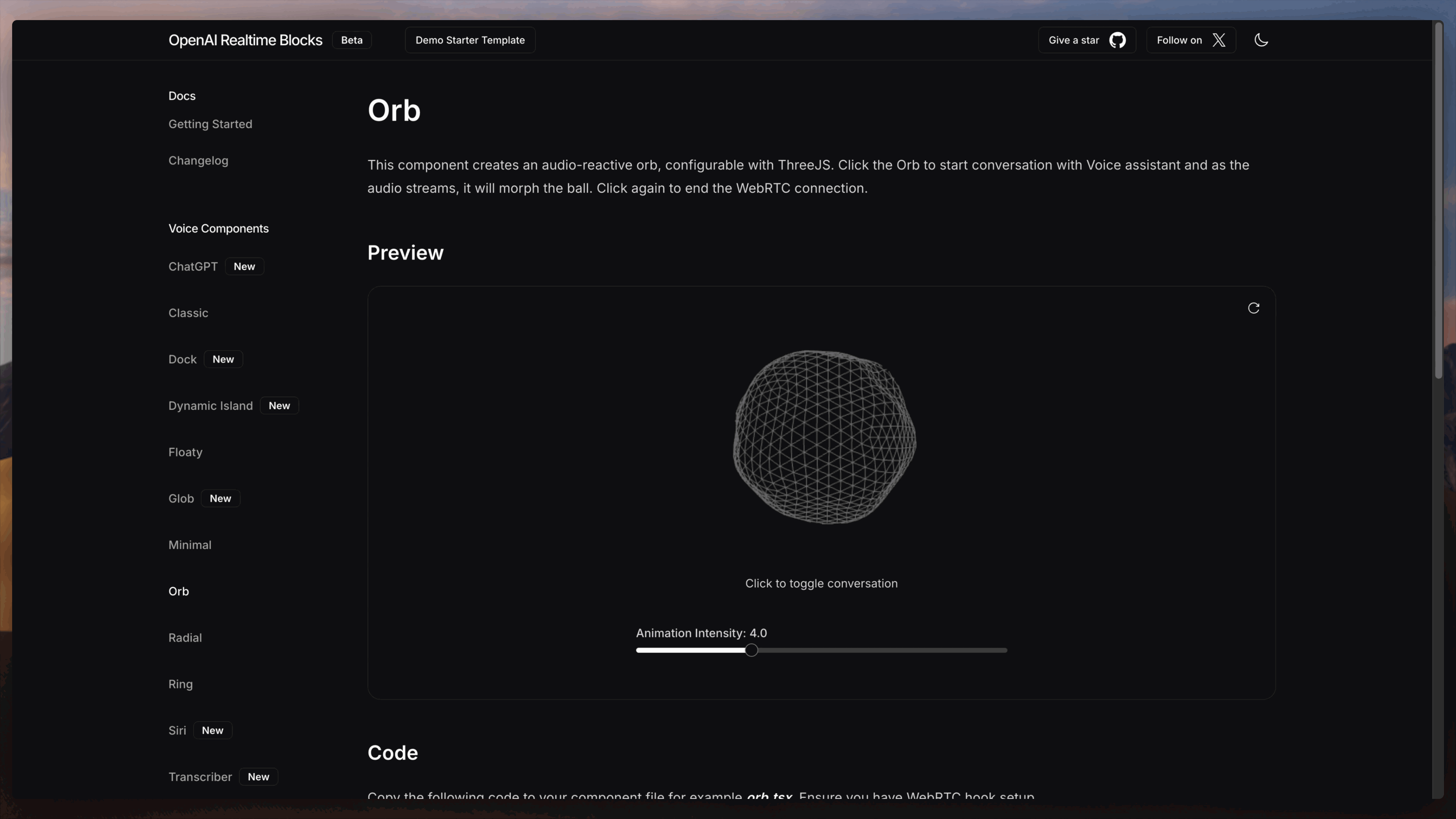Screen dimensions: 1456x819
Task: Open the Siri component page
Action: (x=177, y=730)
